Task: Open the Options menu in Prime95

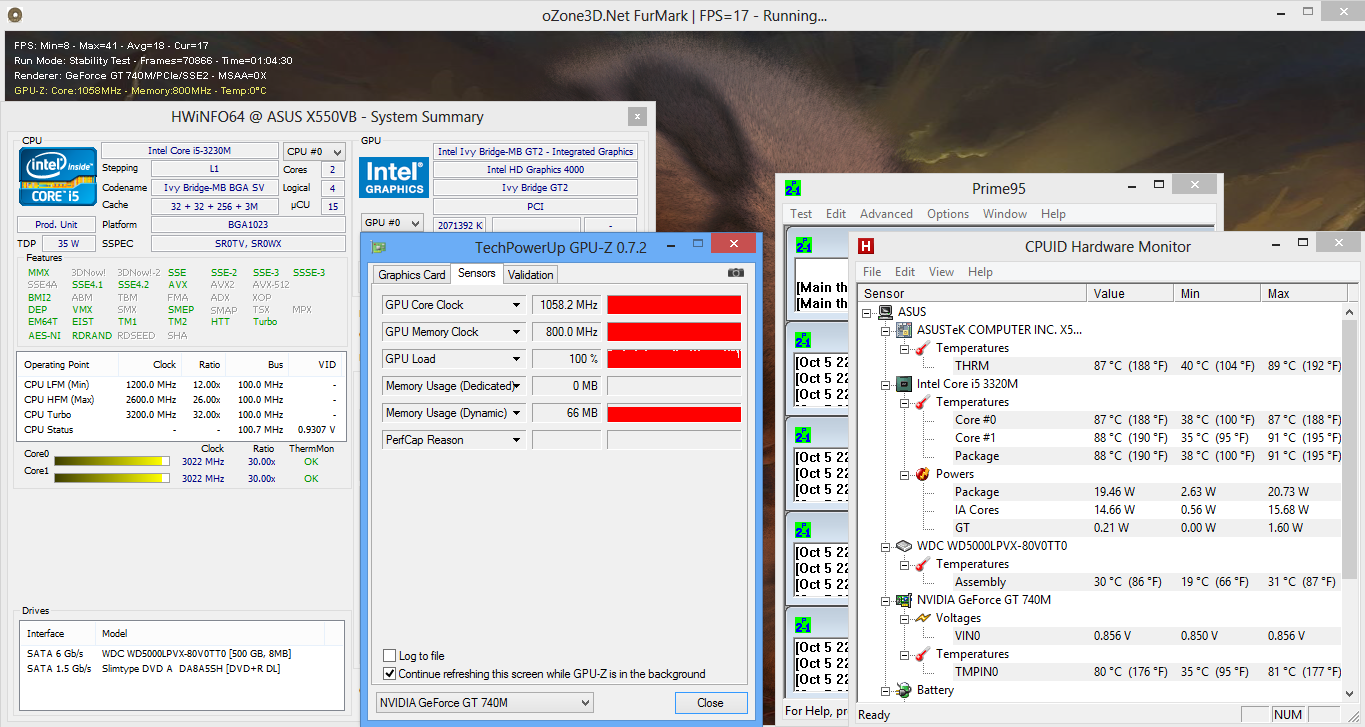Action: (948, 214)
